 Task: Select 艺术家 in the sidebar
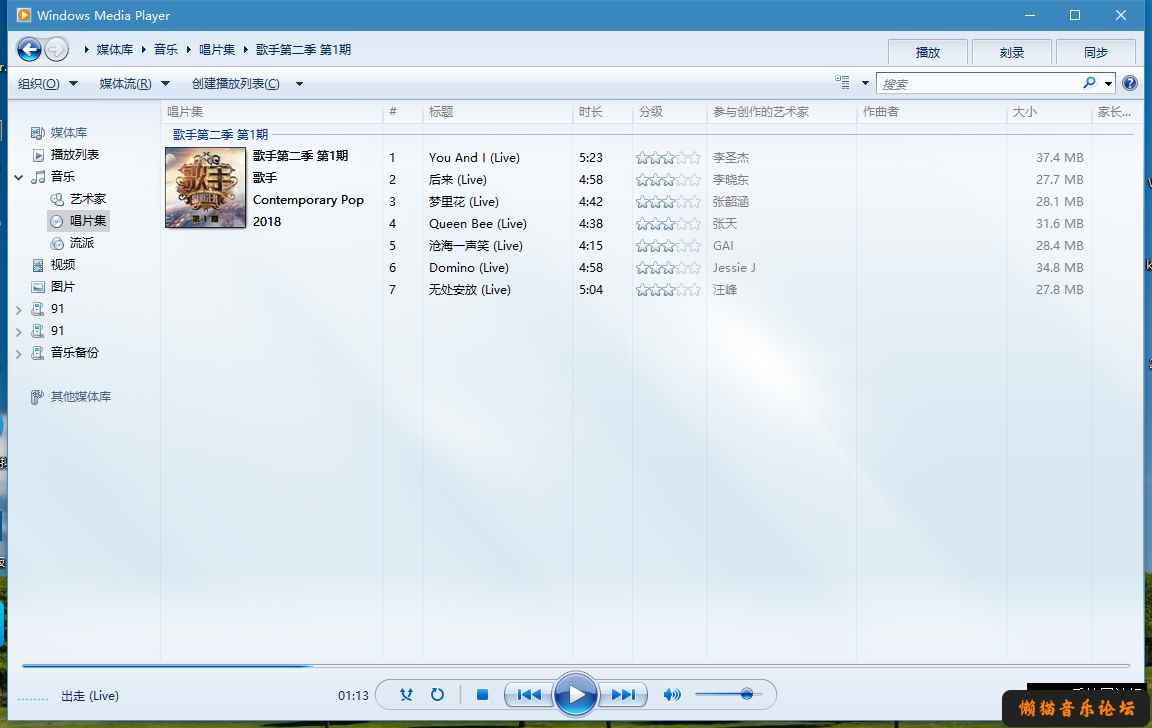click(x=87, y=199)
